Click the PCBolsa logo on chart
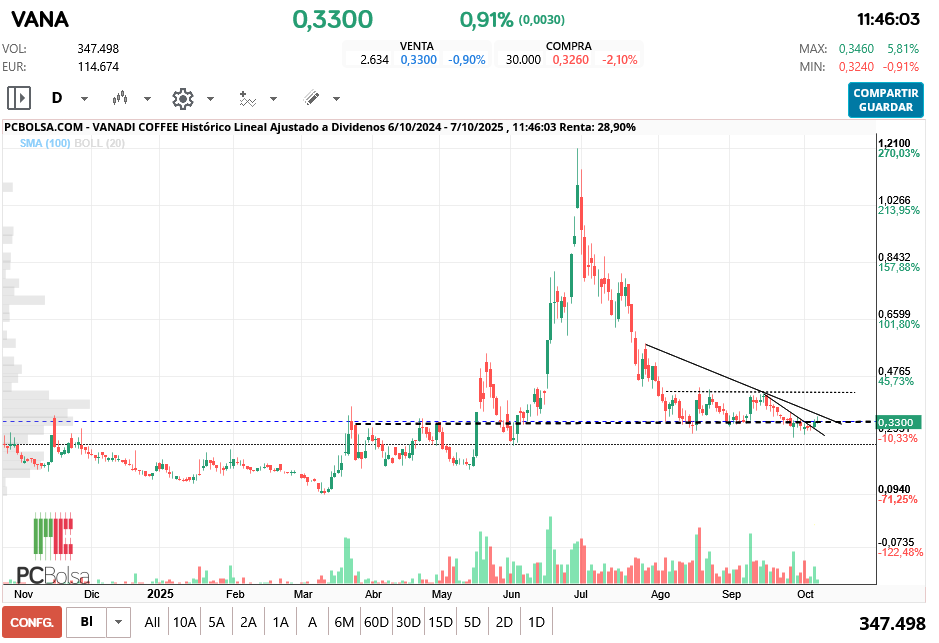939x643 pixels. pyautogui.click(x=53, y=550)
